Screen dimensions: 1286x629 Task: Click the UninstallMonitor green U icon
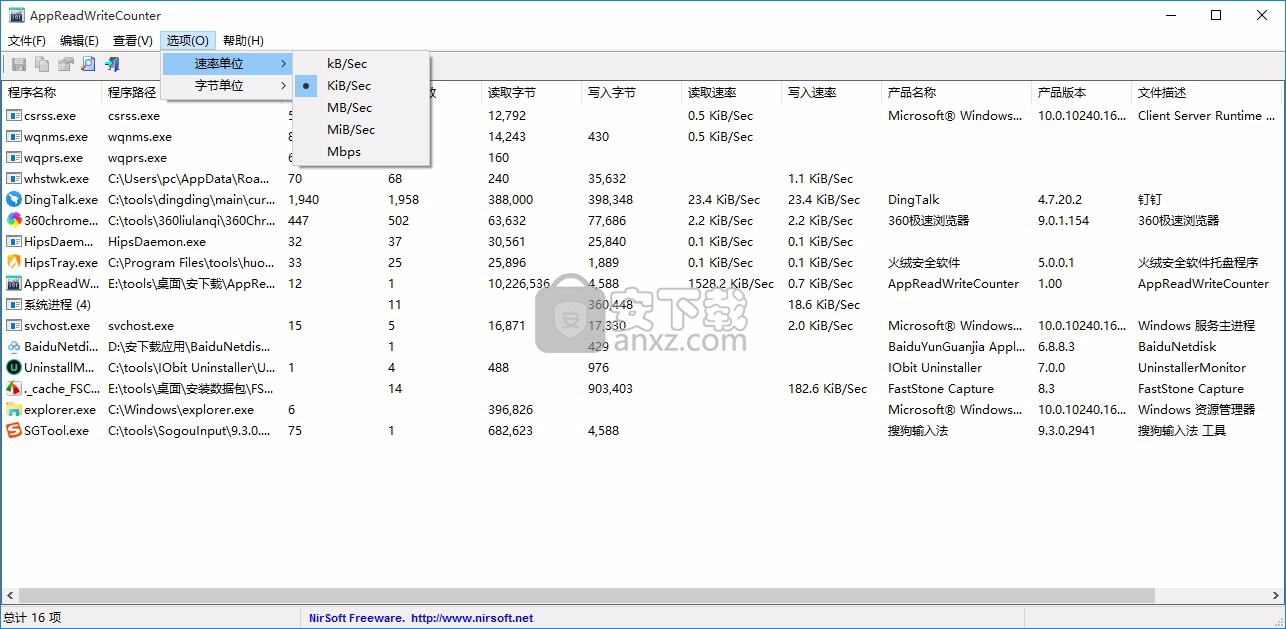(14, 368)
